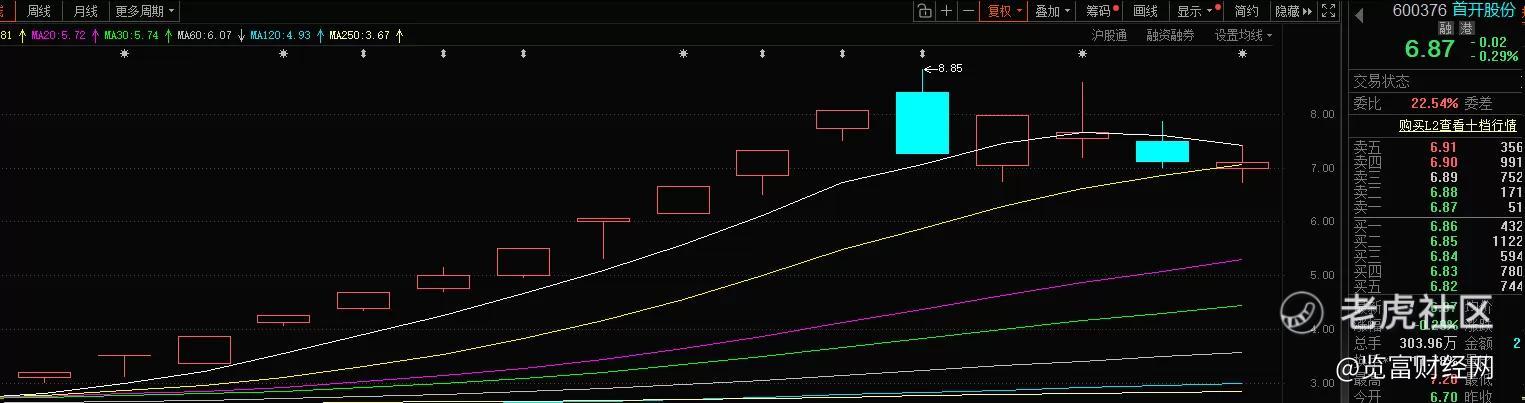Click the 买四 price 6.83 row
This screenshot has width=1525, height=403.
[x=1437, y=272]
